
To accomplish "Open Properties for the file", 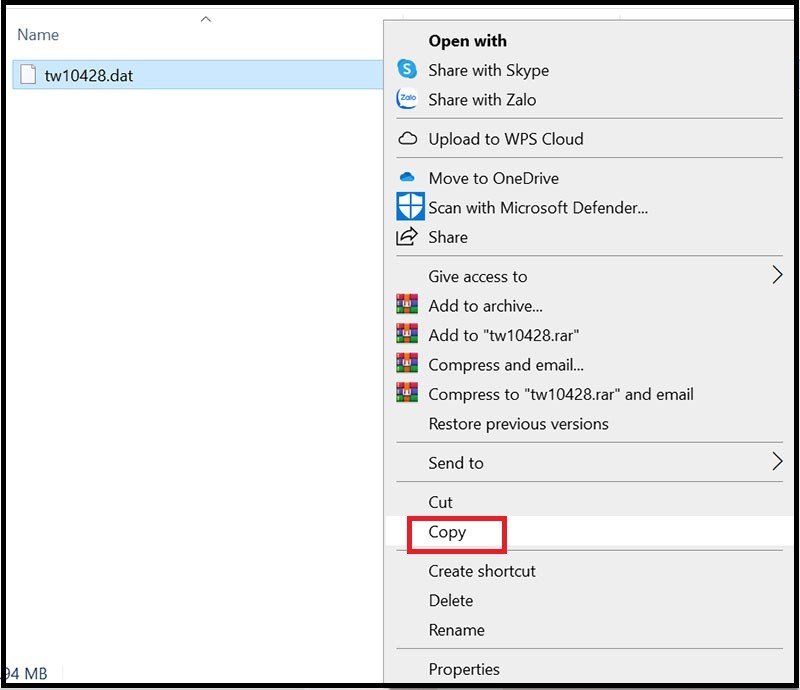I will (464, 669).
